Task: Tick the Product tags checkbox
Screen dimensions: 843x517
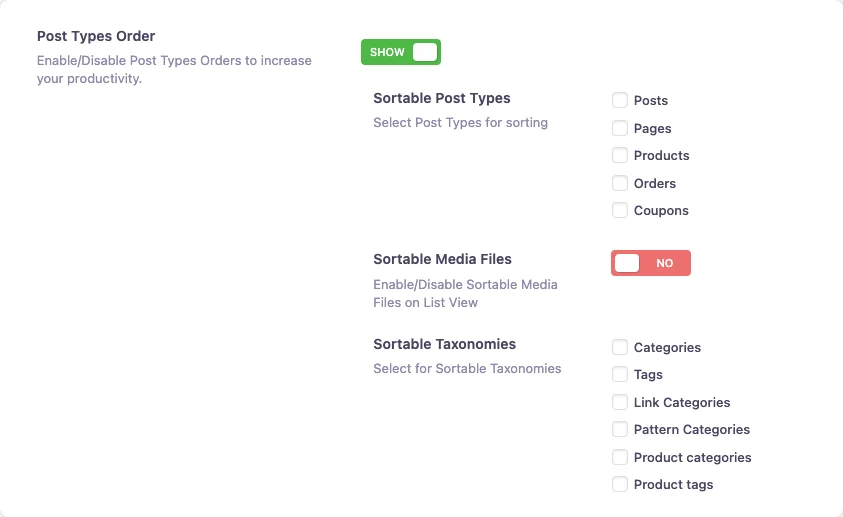Action: click(620, 484)
